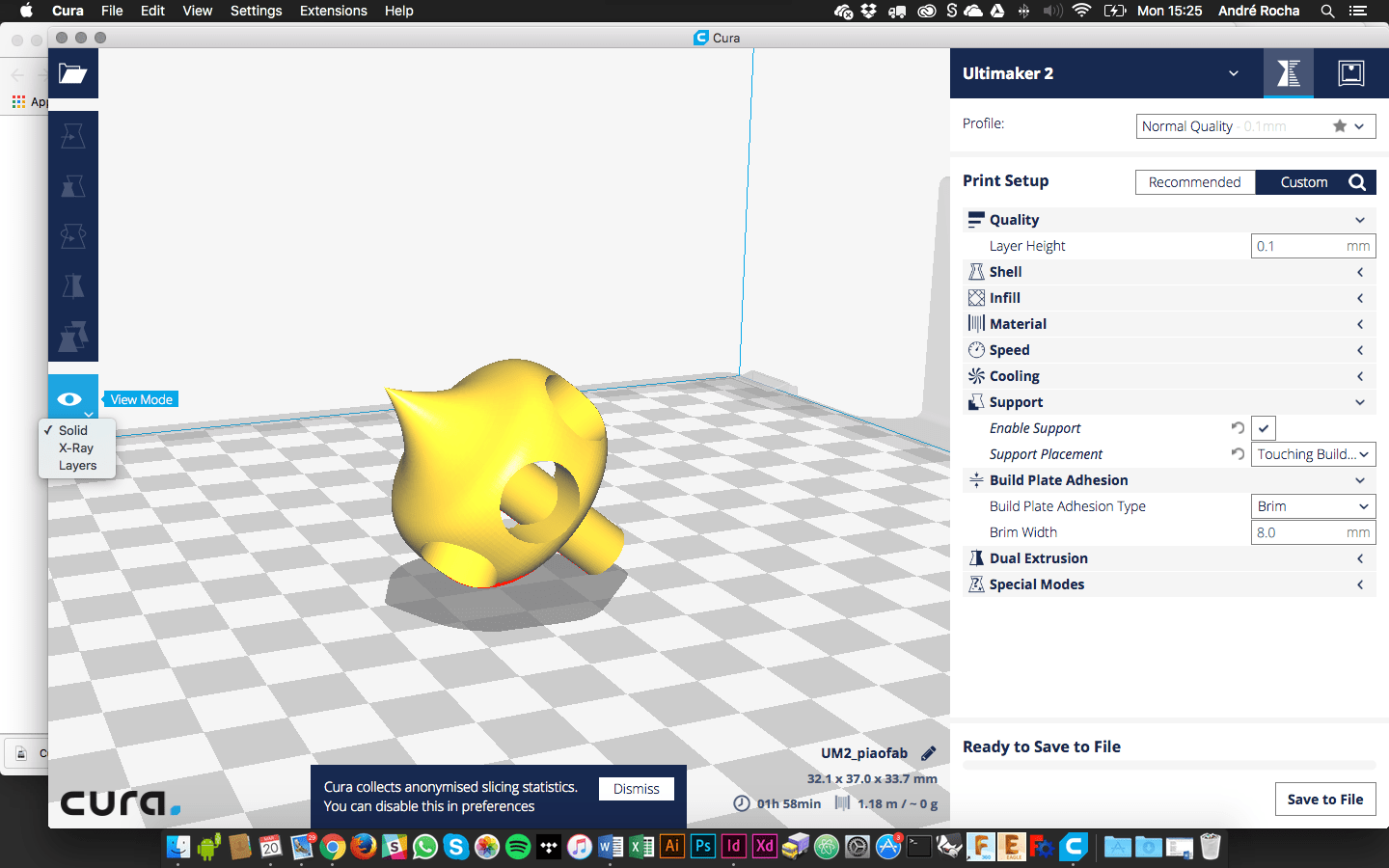This screenshot has height=868, width=1389.
Task: Expand the Speed section
Action: coord(1169,350)
